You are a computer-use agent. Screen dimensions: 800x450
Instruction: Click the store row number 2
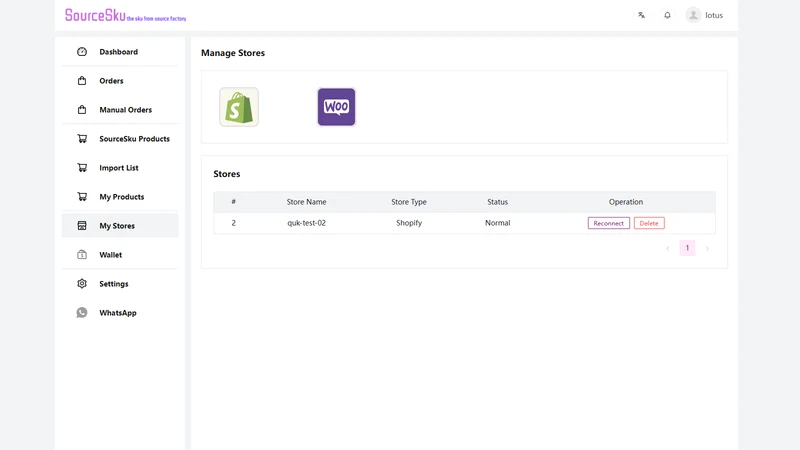click(x=234, y=223)
